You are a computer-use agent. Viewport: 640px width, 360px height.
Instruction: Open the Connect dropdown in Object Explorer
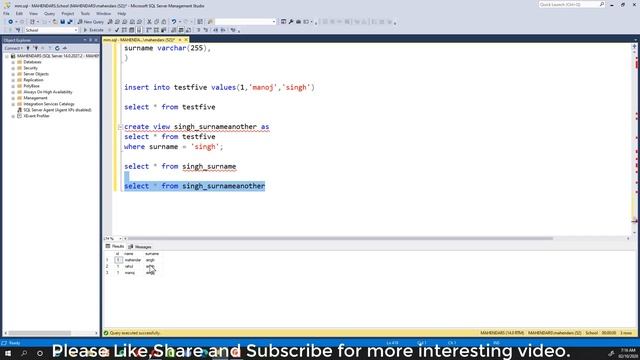[x=13, y=48]
